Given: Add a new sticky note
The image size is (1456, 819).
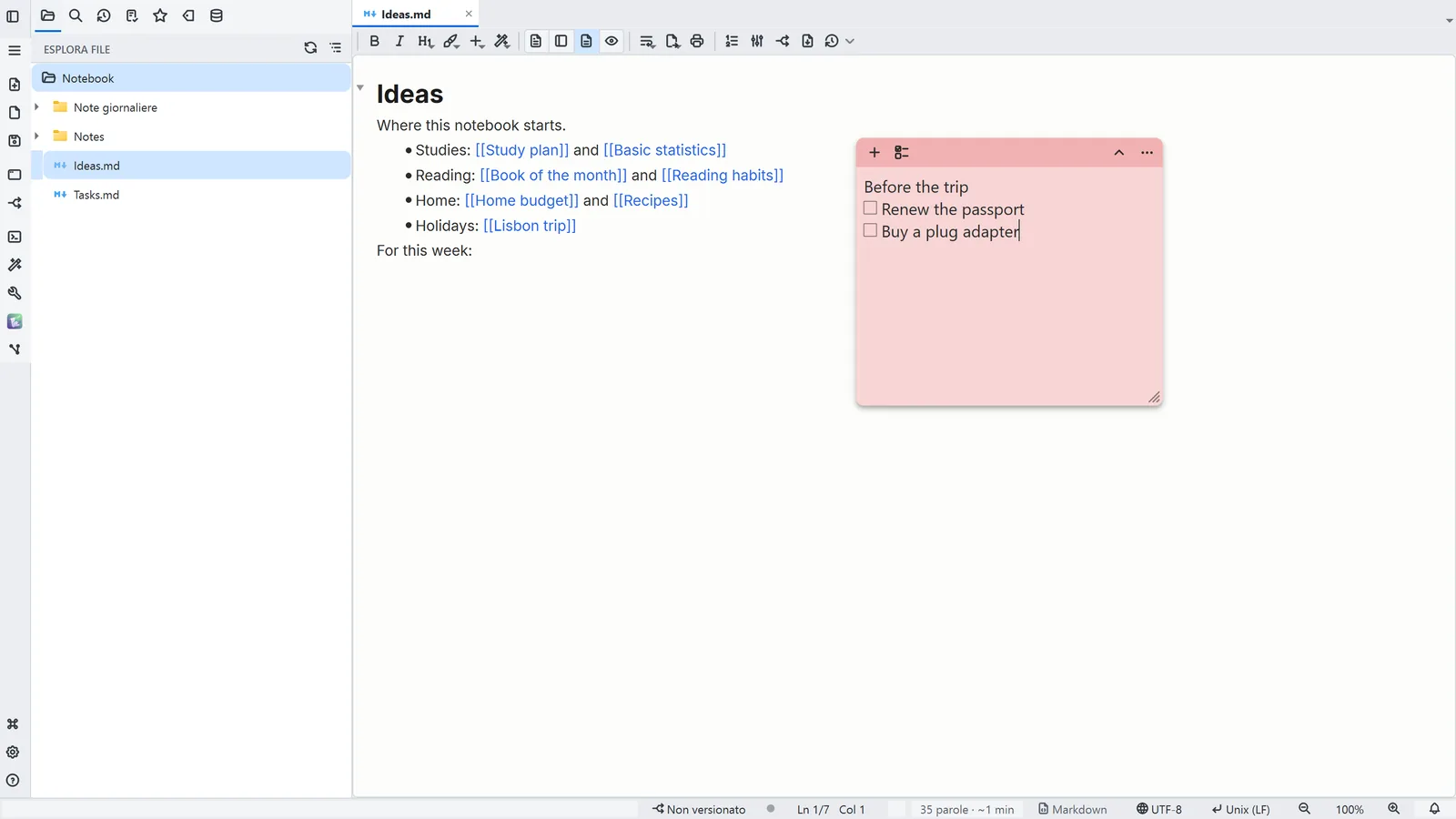Looking at the screenshot, I should [x=875, y=152].
